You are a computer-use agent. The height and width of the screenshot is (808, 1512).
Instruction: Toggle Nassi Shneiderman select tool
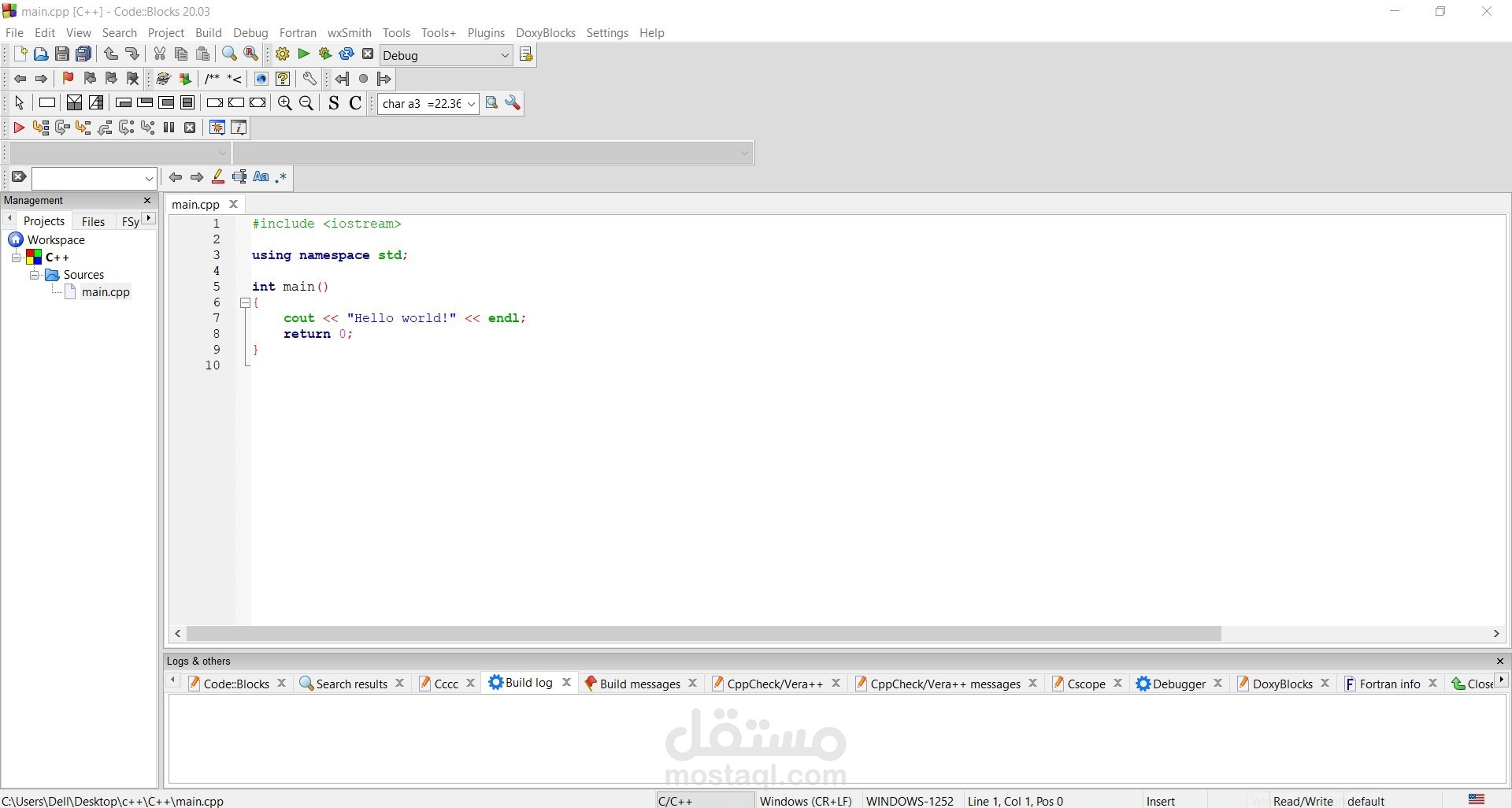(x=20, y=103)
